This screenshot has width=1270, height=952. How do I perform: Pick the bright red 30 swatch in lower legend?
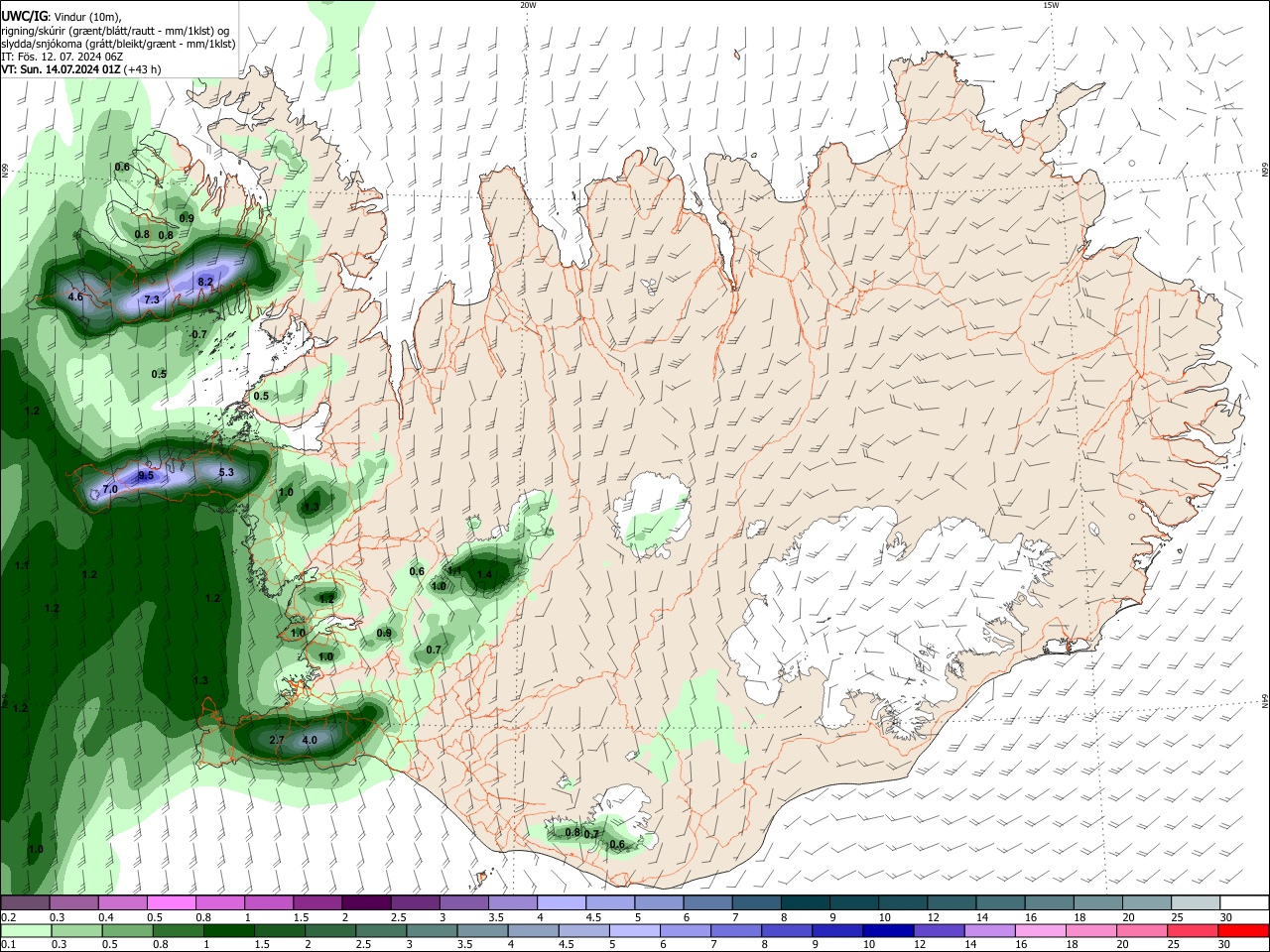(1243, 930)
